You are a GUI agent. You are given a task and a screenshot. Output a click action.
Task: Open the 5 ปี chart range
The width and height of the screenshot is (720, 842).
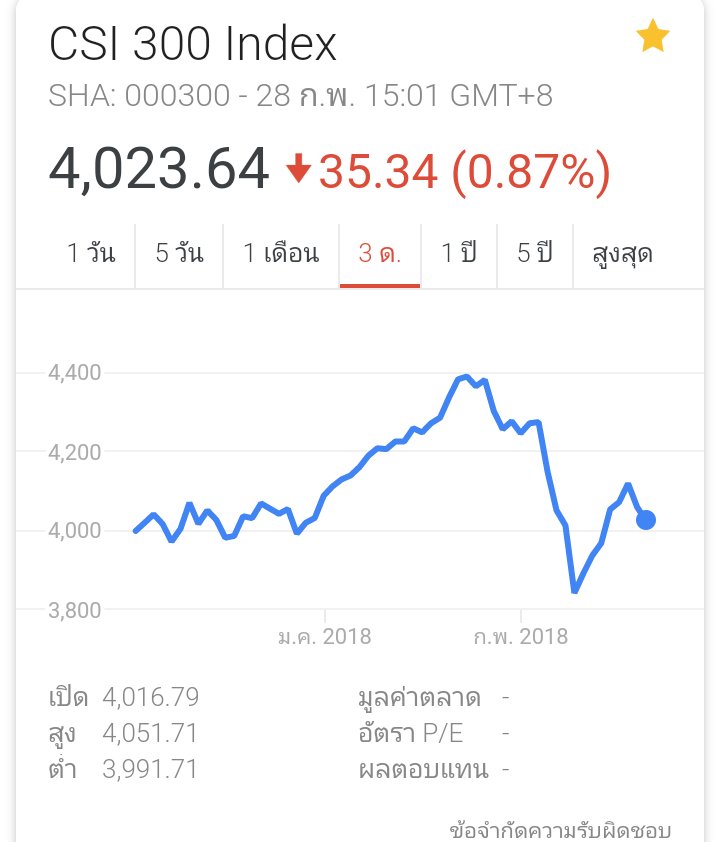pos(535,253)
